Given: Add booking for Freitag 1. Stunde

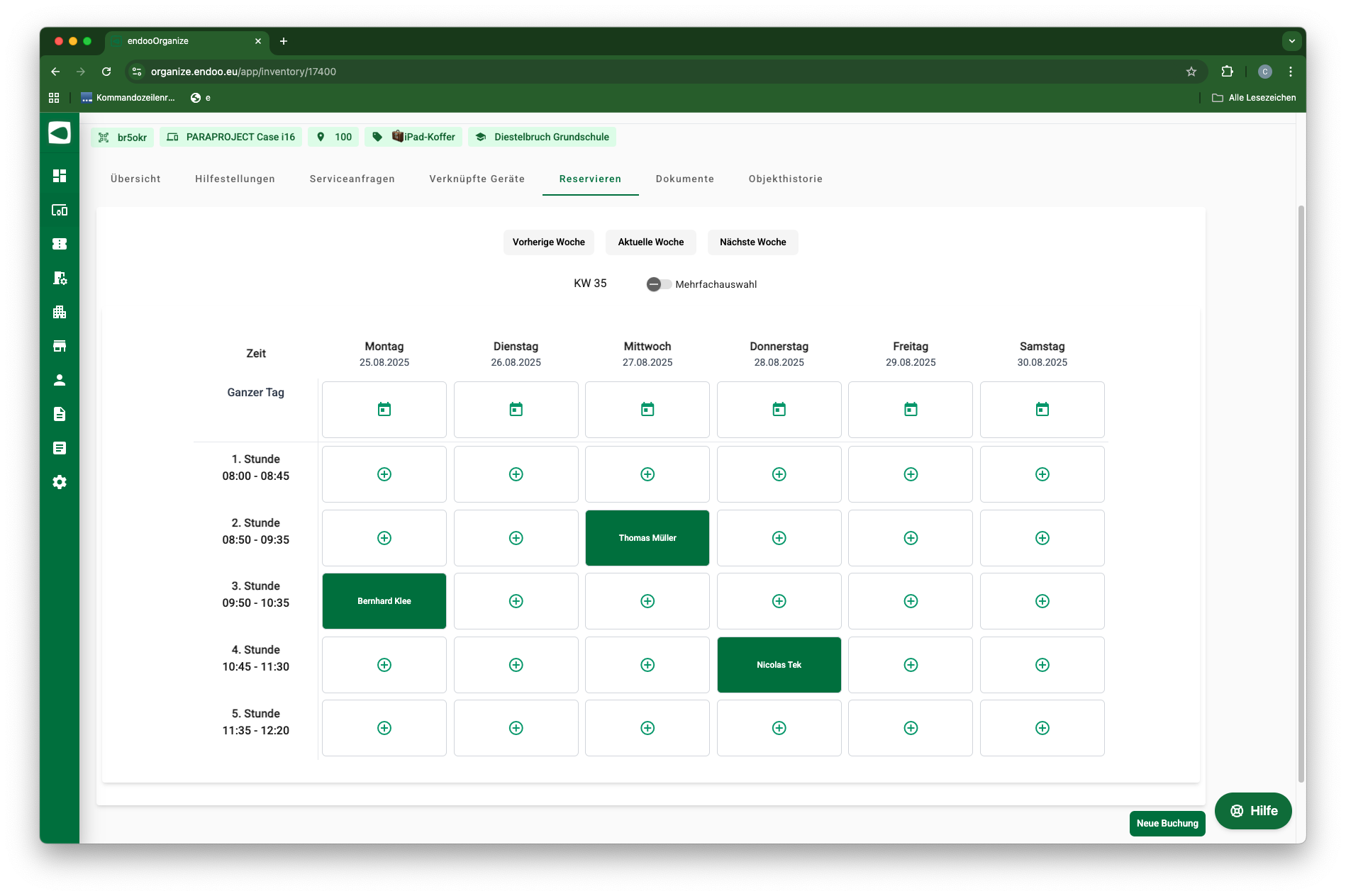Looking at the screenshot, I should (911, 474).
